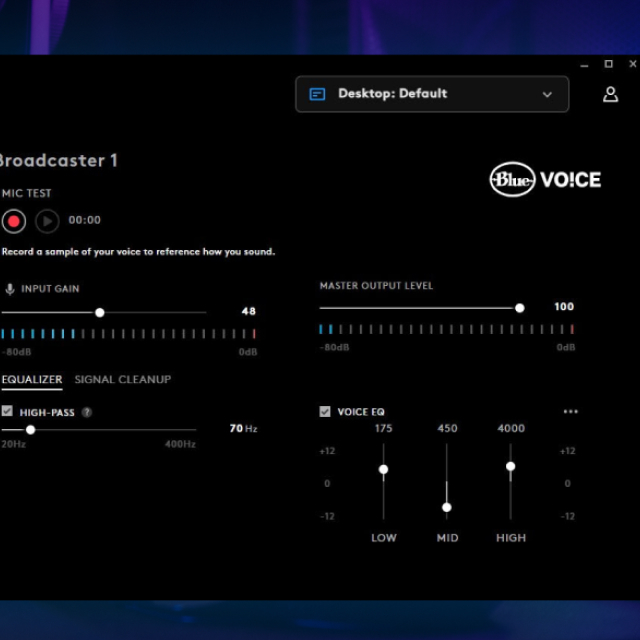
Task: Maximize the G HUB window
Action: point(609,64)
